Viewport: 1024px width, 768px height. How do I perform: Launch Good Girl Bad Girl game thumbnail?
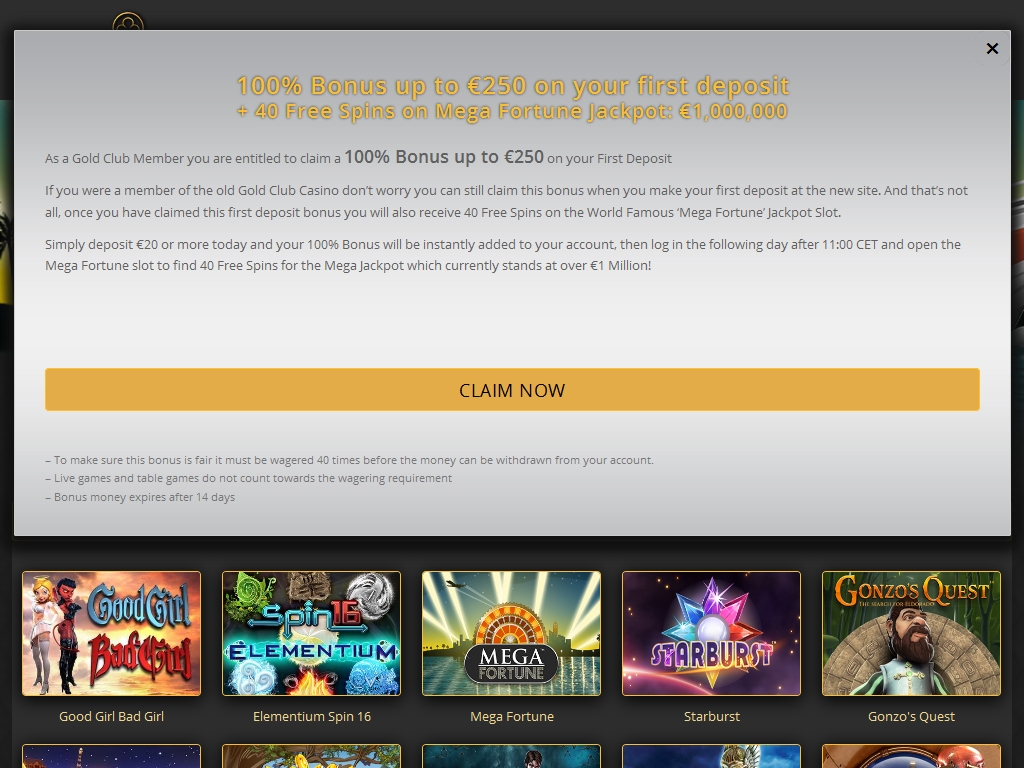tap(112, 633)
